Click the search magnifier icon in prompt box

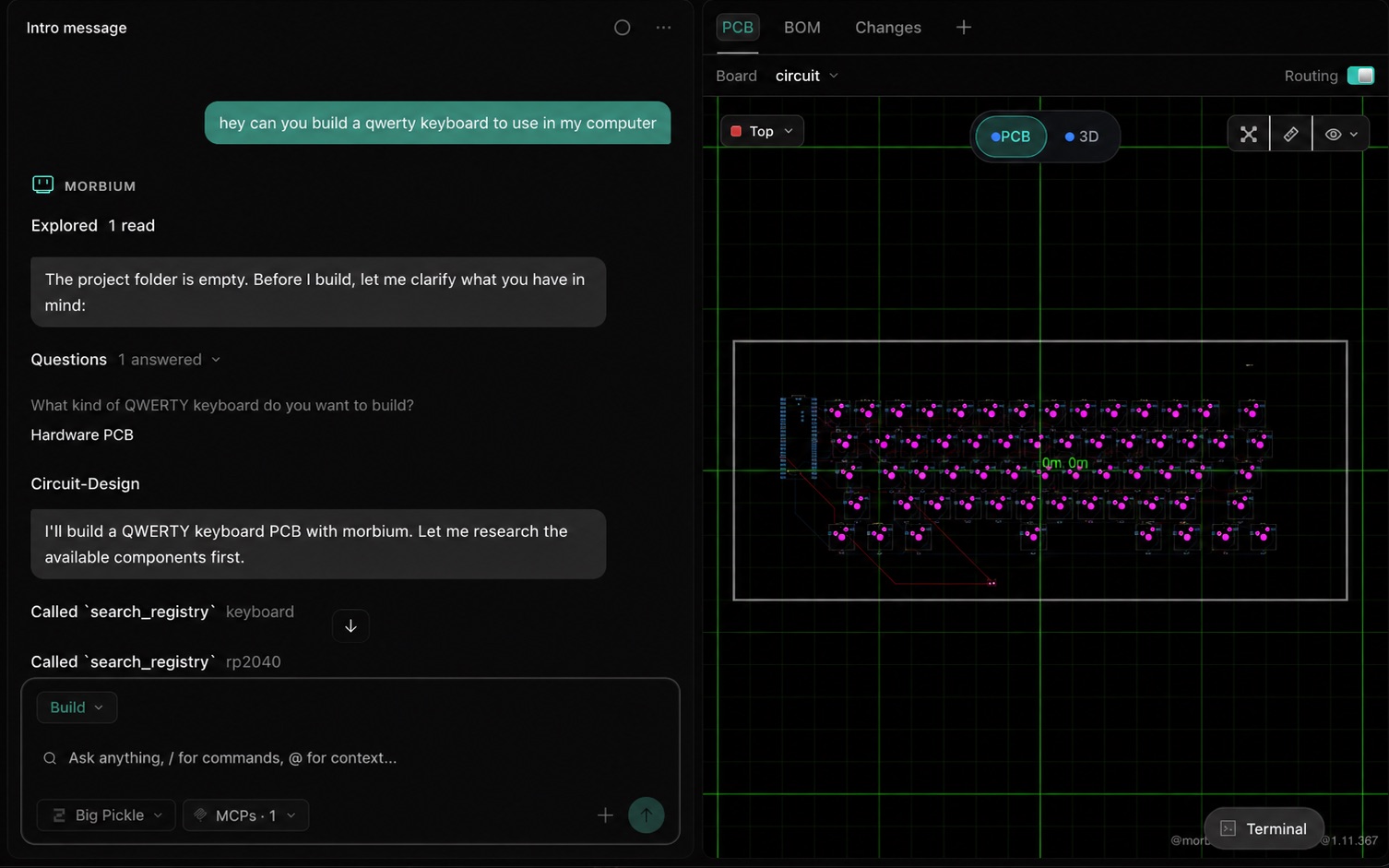pyautogui.click(x=50, y=758)
